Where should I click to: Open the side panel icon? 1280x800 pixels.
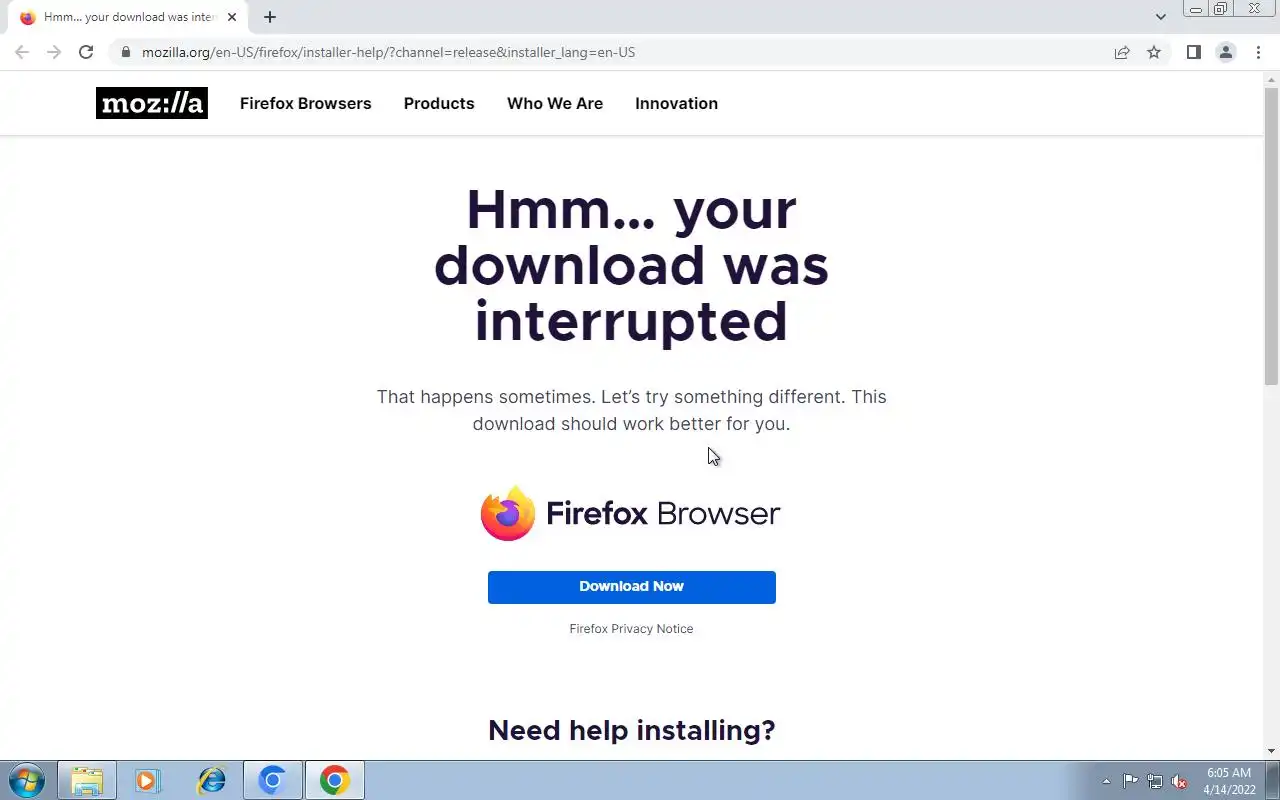1193,52
